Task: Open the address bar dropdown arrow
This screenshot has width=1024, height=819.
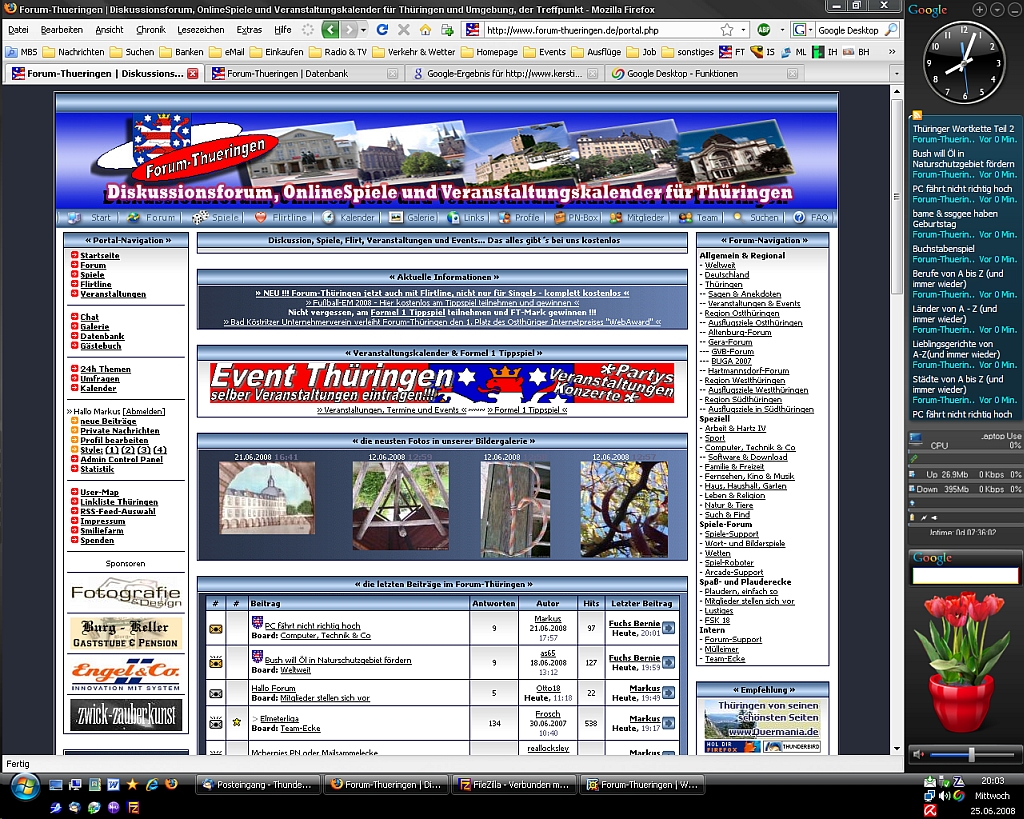Action: (743, 30)
